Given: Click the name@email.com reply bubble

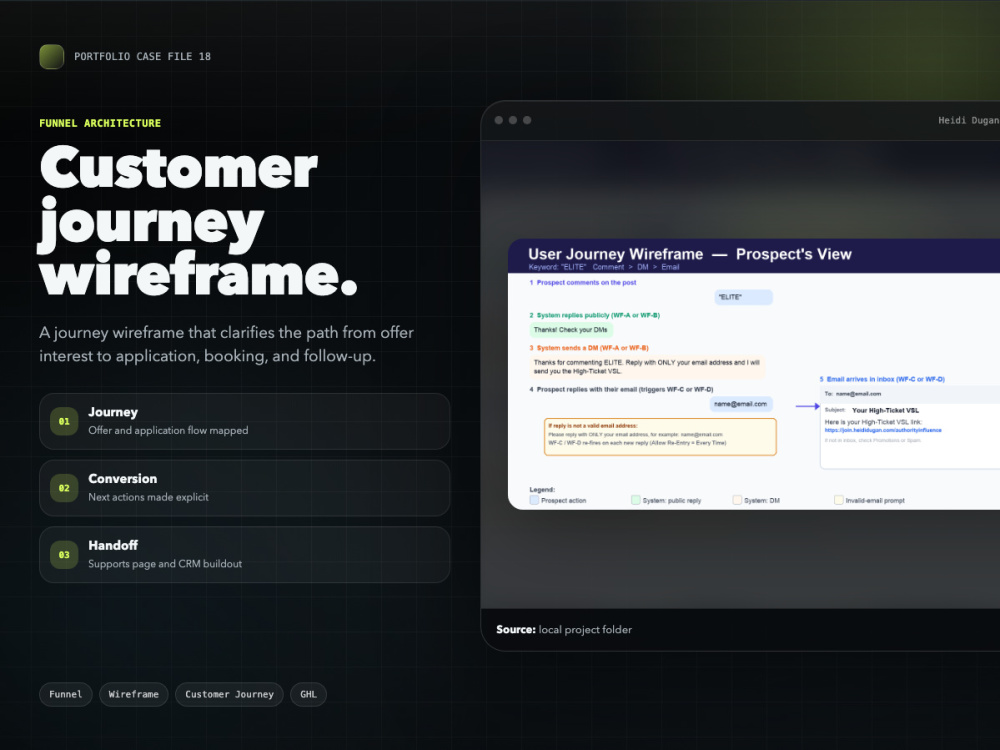Looking at the screenshot, I should (741, 404).
